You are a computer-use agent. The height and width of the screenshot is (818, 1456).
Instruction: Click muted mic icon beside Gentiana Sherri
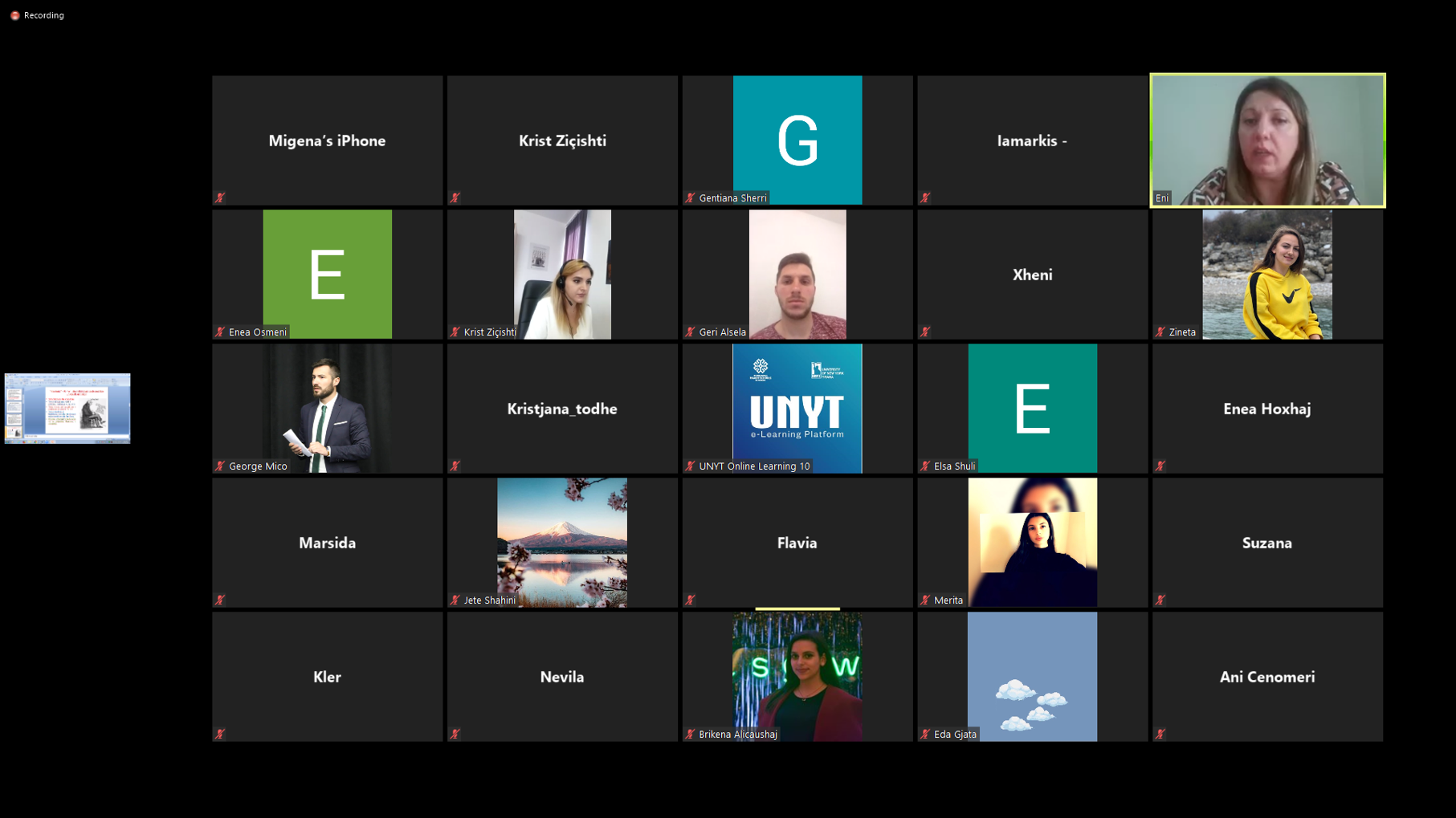tap(690, 197)
